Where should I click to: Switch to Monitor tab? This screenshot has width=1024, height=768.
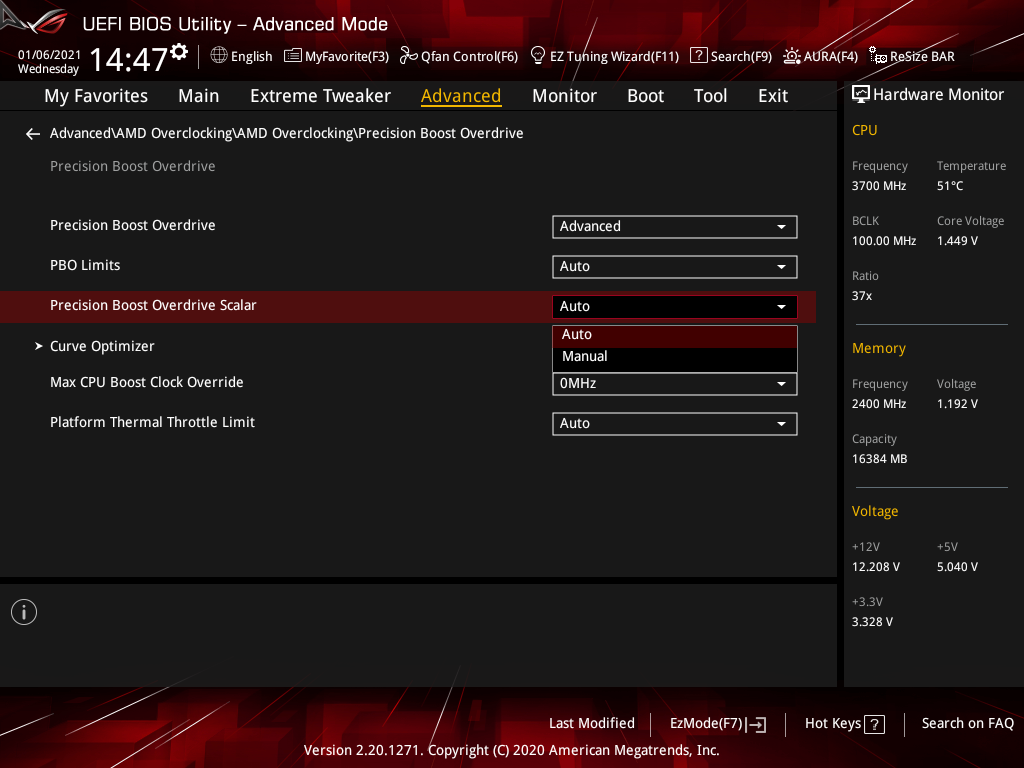pos(564,96)
